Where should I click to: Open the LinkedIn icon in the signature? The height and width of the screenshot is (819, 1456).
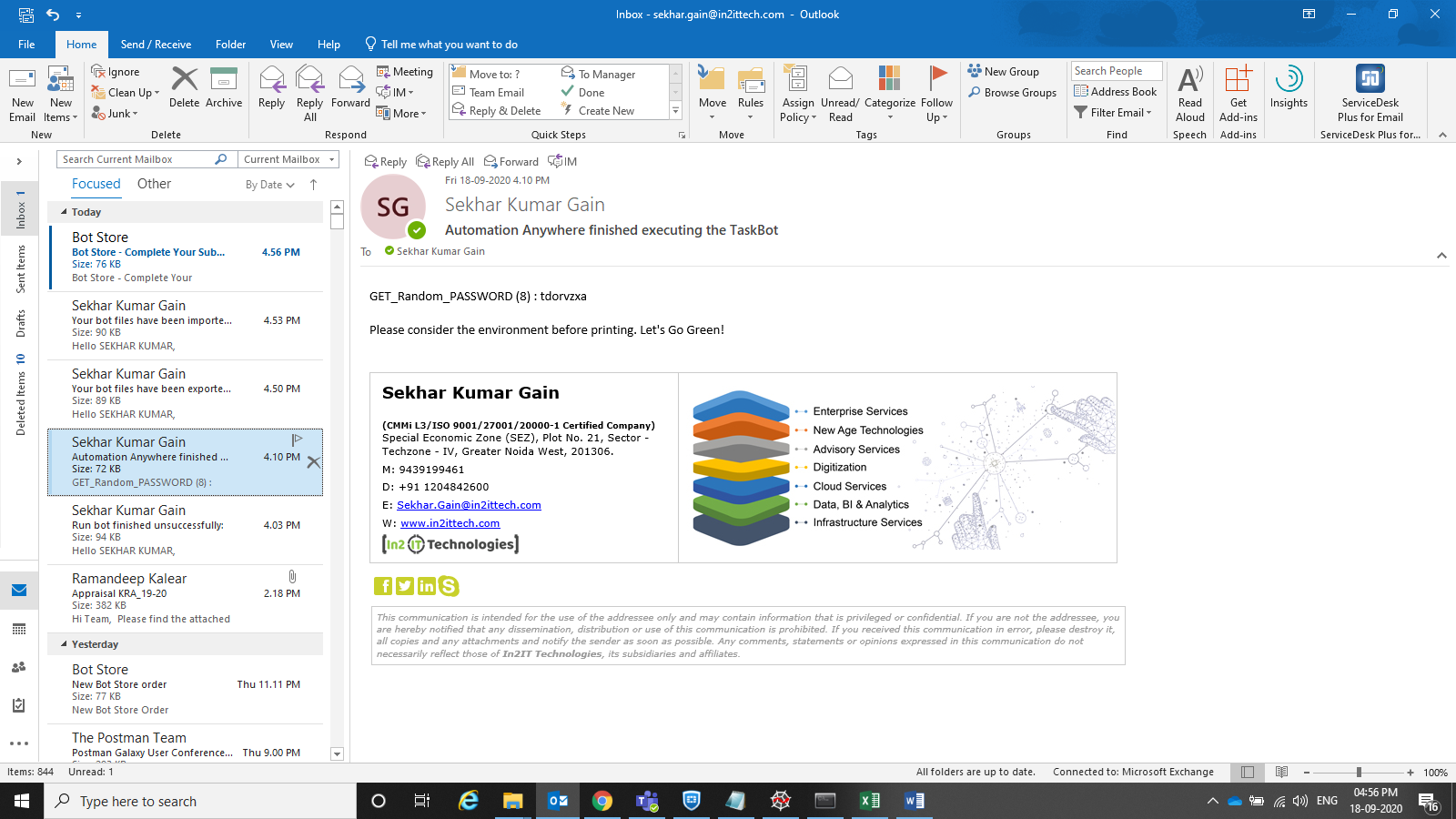427,586
